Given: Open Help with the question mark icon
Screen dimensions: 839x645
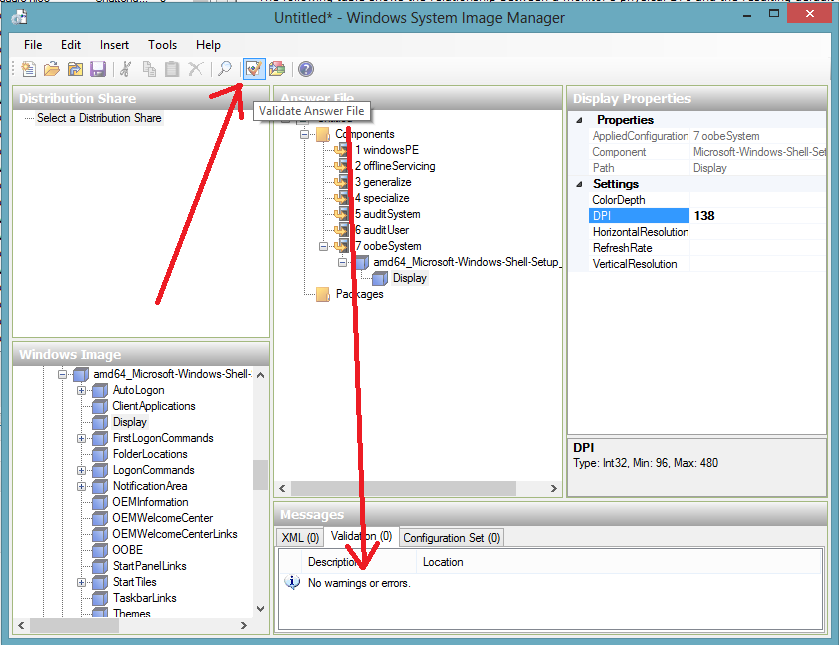Looking at the screenshot, I should pos(306,69).
